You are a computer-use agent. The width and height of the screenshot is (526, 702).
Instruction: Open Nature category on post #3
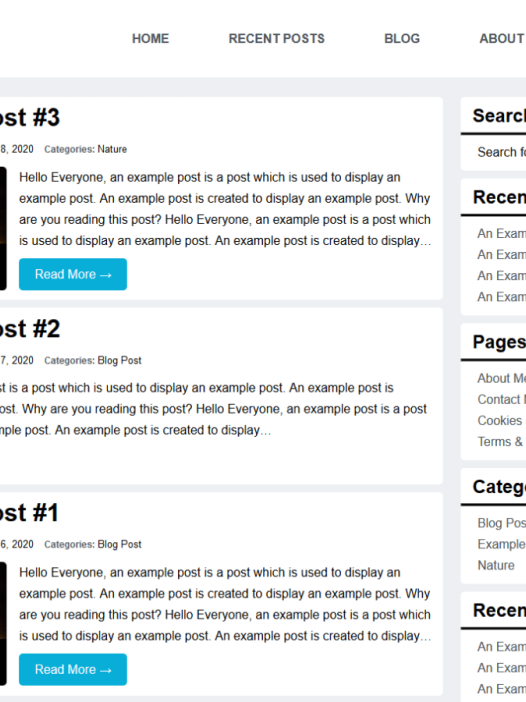(x=112, y=149)
